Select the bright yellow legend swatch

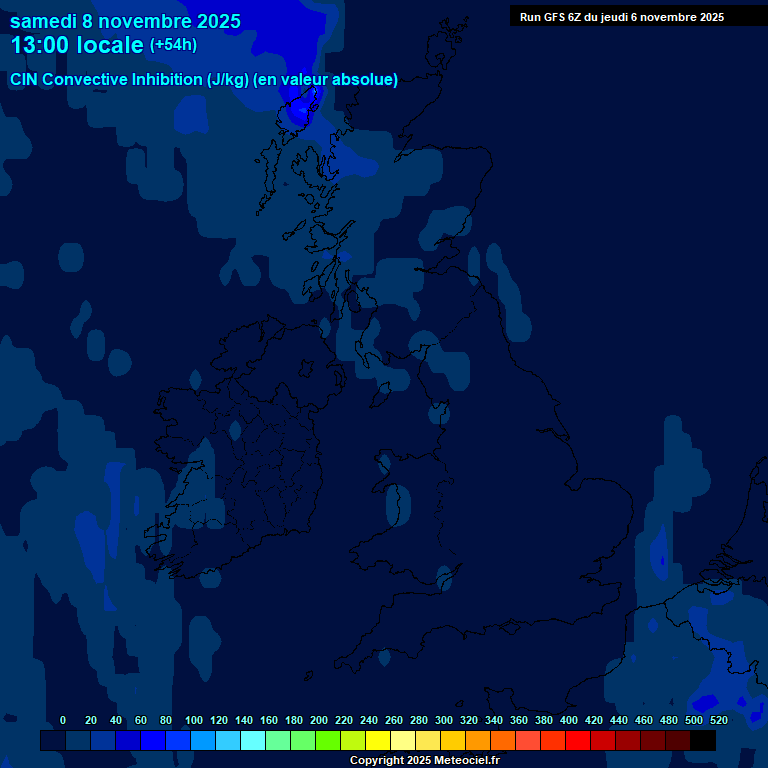pos(378,741)
